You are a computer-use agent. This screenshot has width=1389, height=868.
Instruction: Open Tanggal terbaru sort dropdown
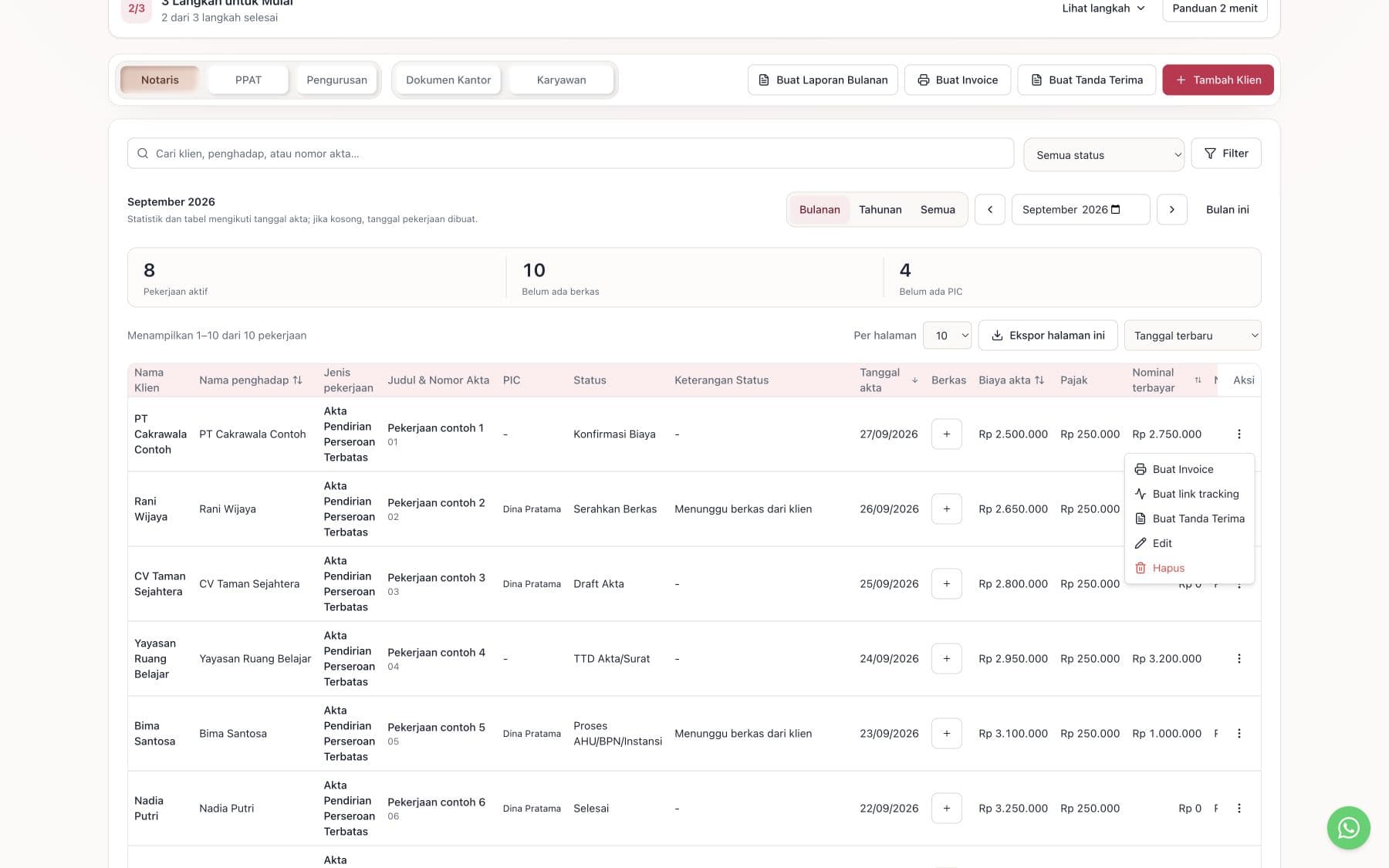(x=1192, y=336)
